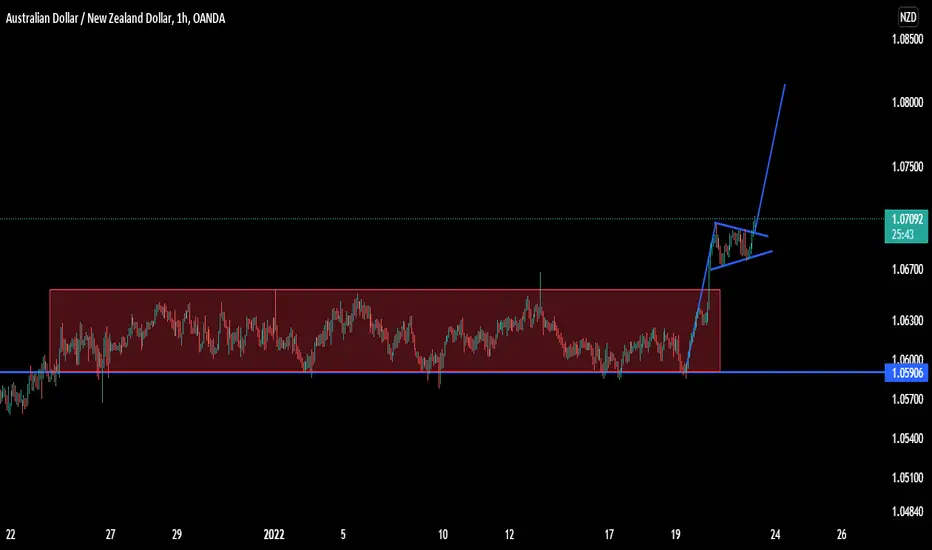Click the current price label 1.07092
This screenshot has width=932, height=550.
tap(907, 219)
